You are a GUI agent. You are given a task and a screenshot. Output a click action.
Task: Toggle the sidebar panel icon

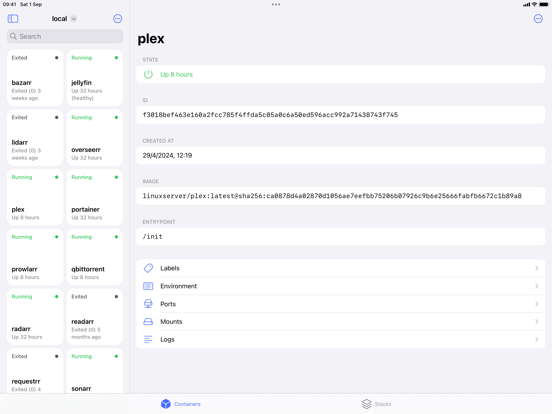13,19
